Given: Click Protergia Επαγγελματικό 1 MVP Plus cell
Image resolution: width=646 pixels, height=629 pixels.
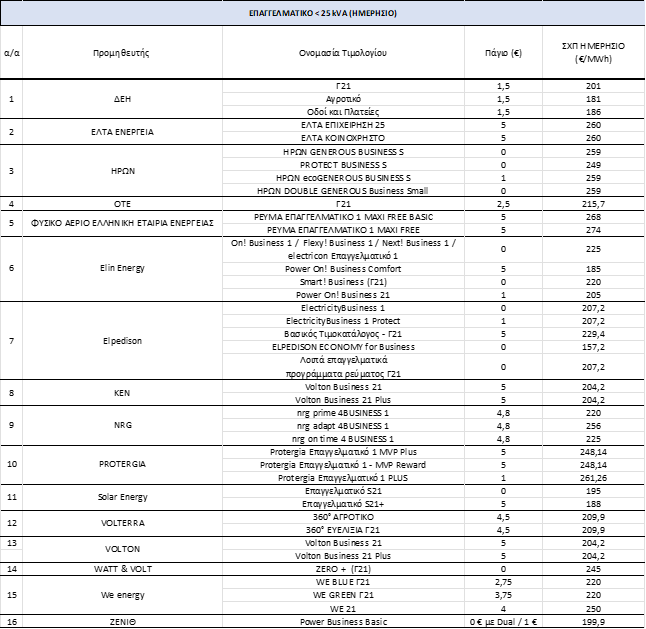Looking at the screenshot, I should [x=343, y=452].
